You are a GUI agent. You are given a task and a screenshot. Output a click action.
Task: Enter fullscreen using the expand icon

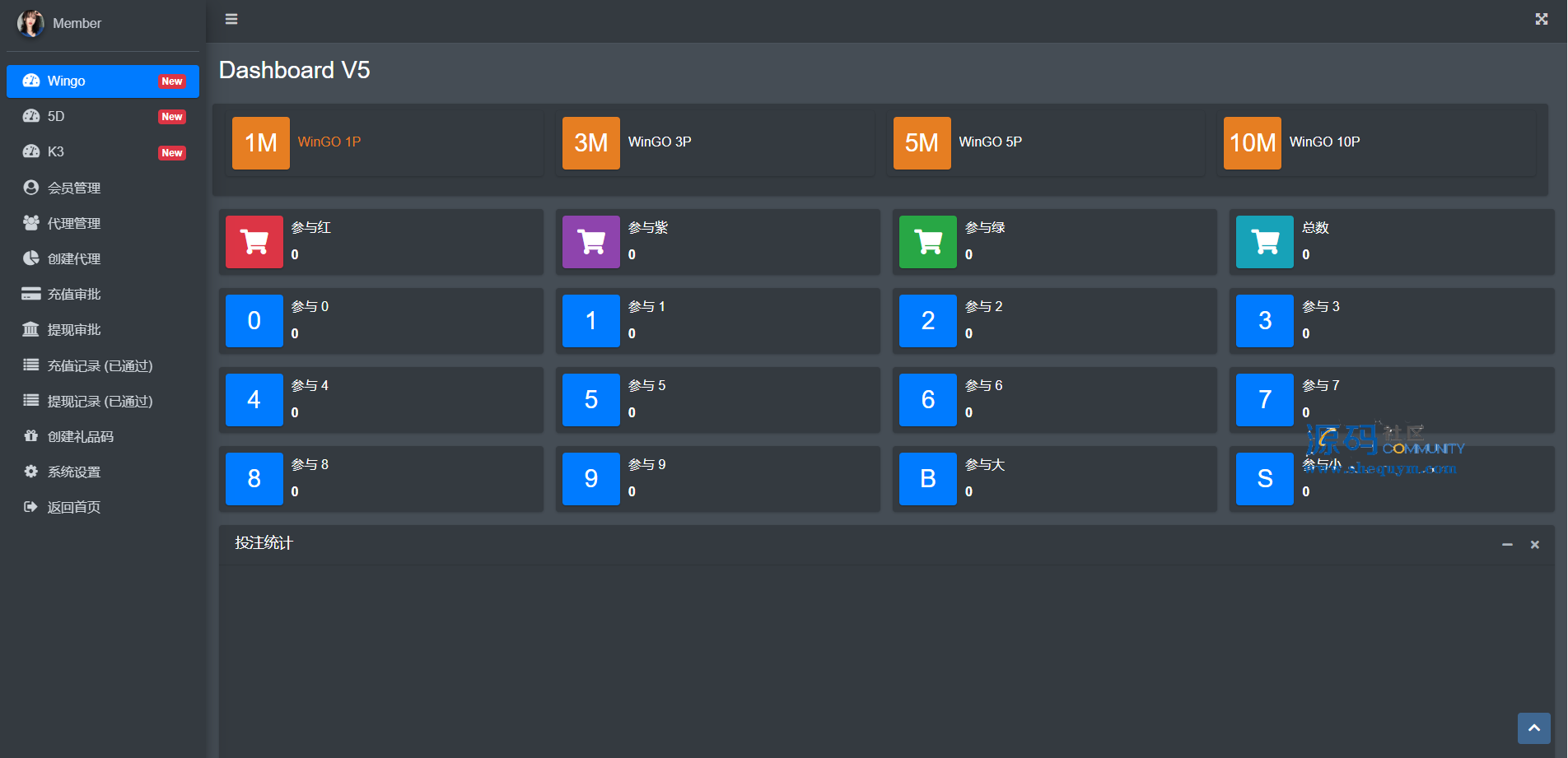point(1541,19)
